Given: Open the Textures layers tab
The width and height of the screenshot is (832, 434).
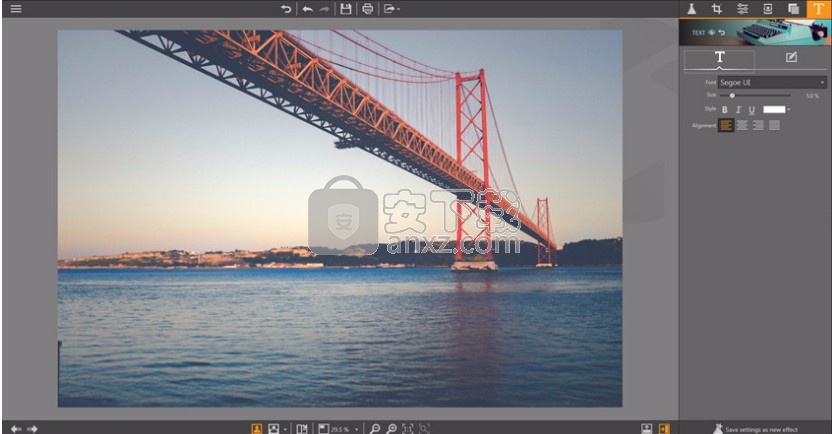Looking at the screenshot, I should 793,8.
